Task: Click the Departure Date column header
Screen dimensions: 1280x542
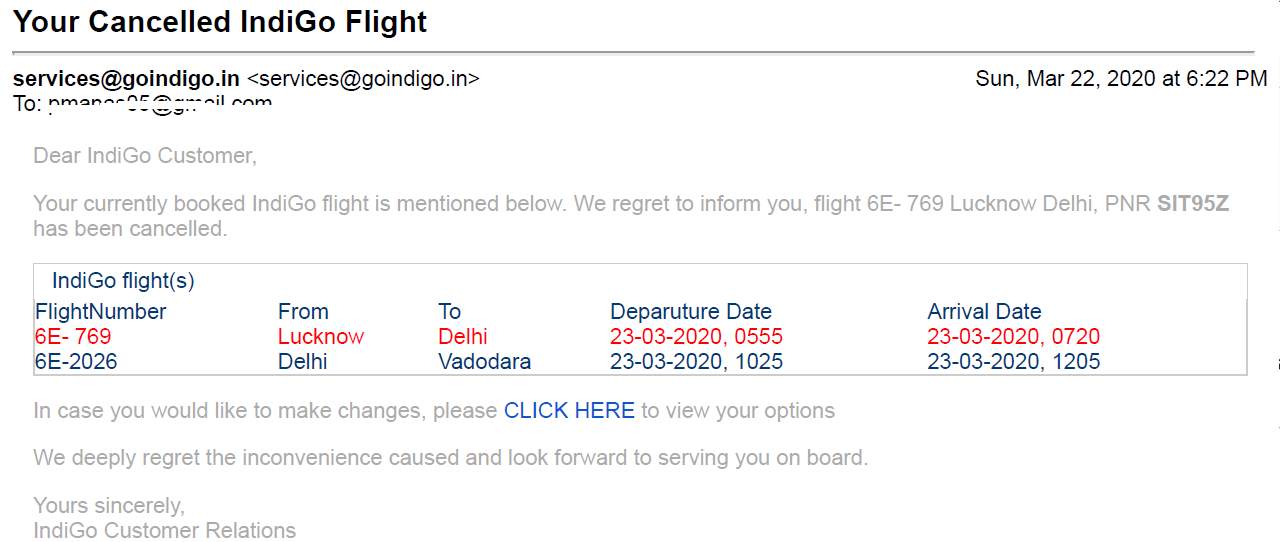Action: coord(691,312)
